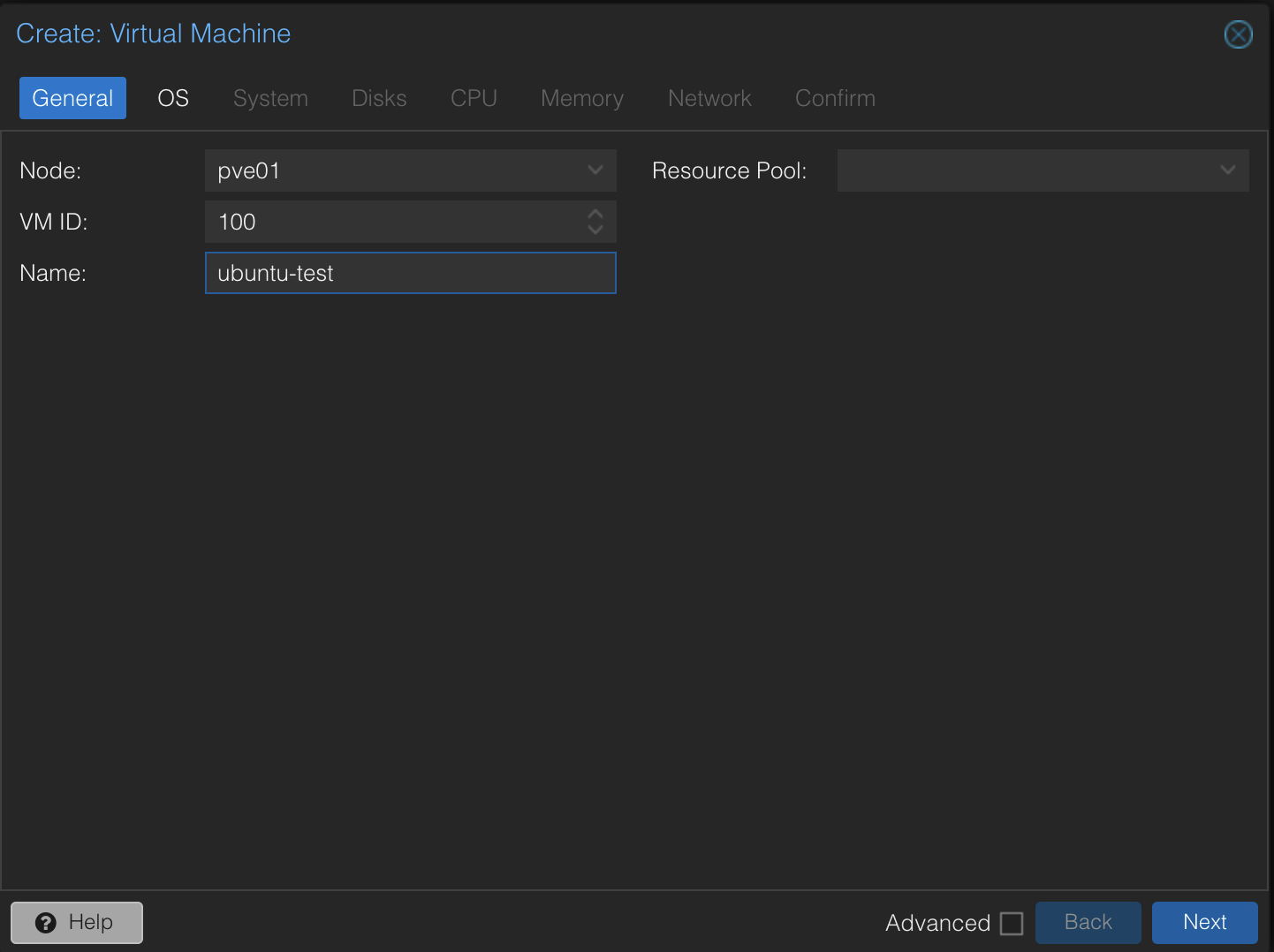Switch to the Network tab
The image size is (1274, 952).
(709, 98)
